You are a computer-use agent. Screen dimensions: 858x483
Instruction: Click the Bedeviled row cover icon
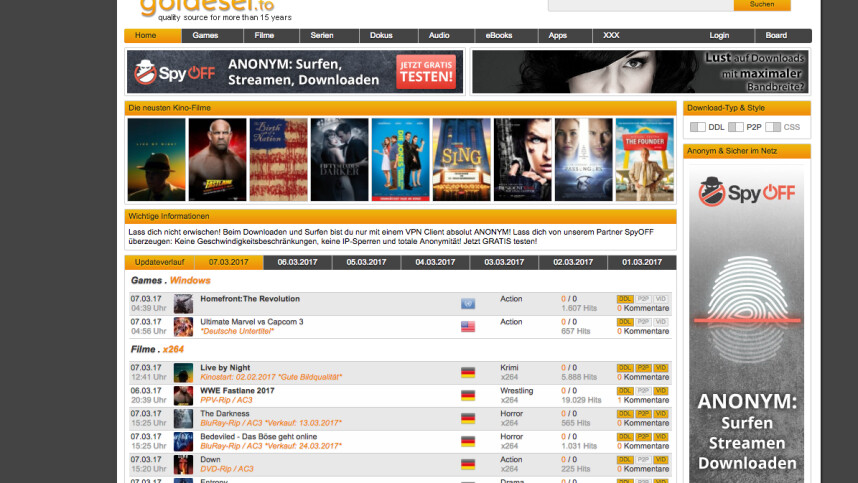coord(183,441)
